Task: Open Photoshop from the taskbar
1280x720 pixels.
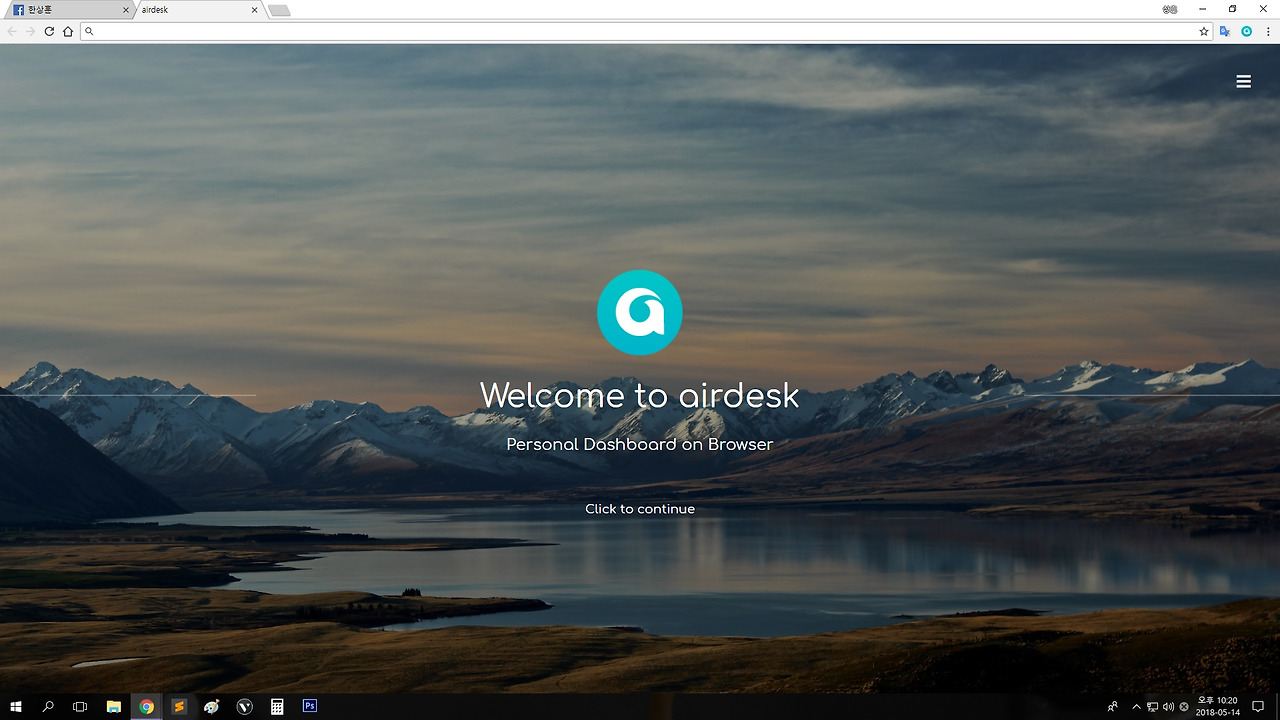Action: (x=310, y=706)
